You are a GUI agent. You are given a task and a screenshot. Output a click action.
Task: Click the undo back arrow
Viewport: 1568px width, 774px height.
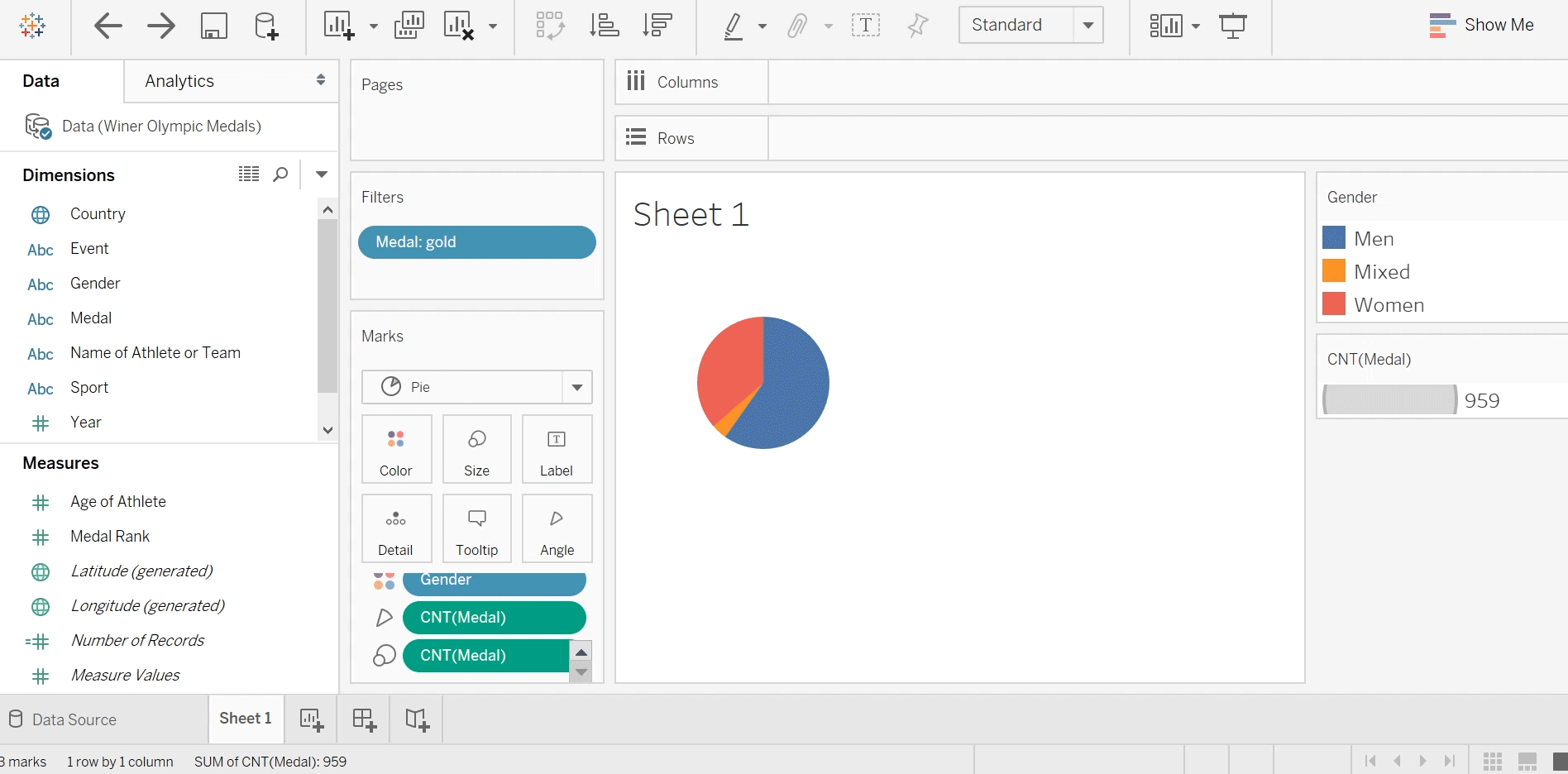tap(108, 26)
